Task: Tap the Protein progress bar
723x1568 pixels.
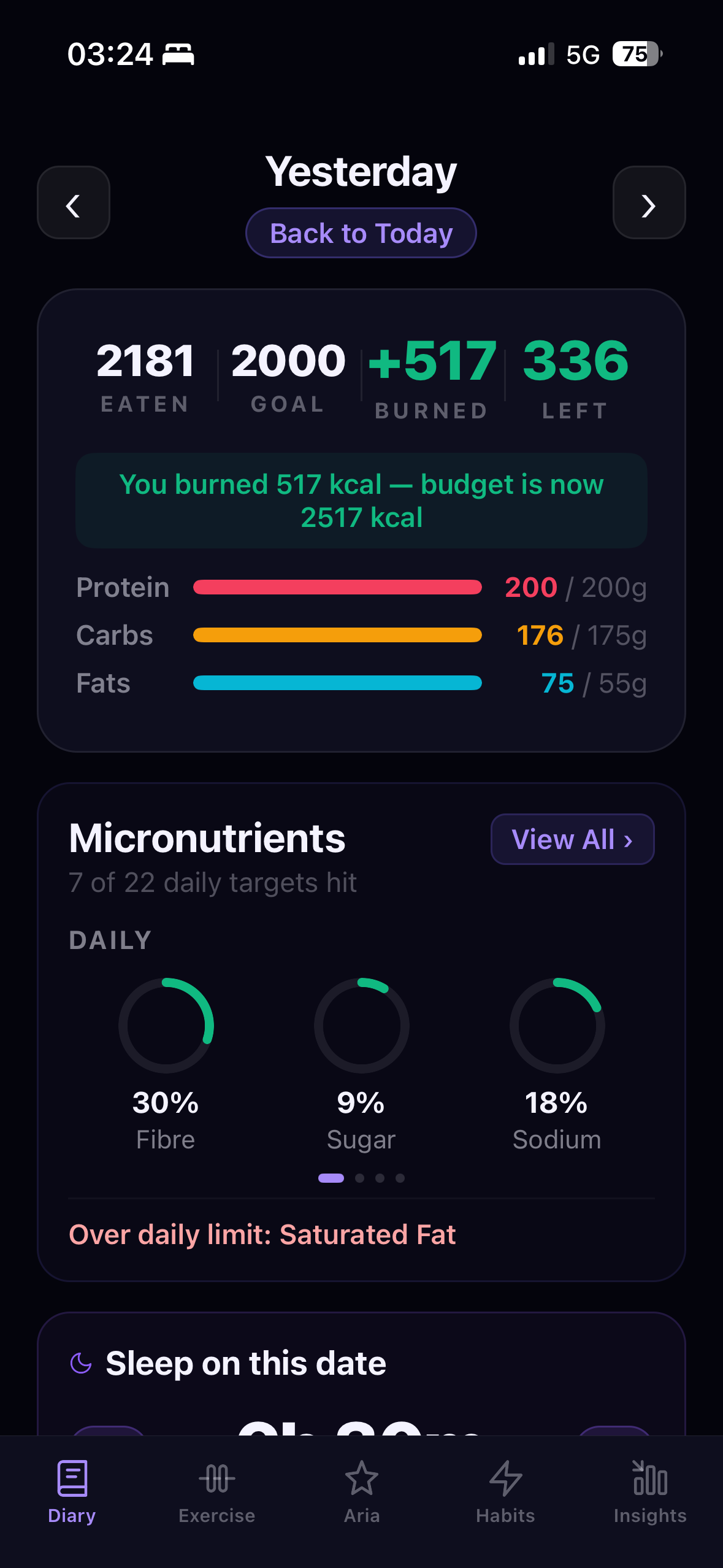Action: pyautogui.click(x=337, y=587)
